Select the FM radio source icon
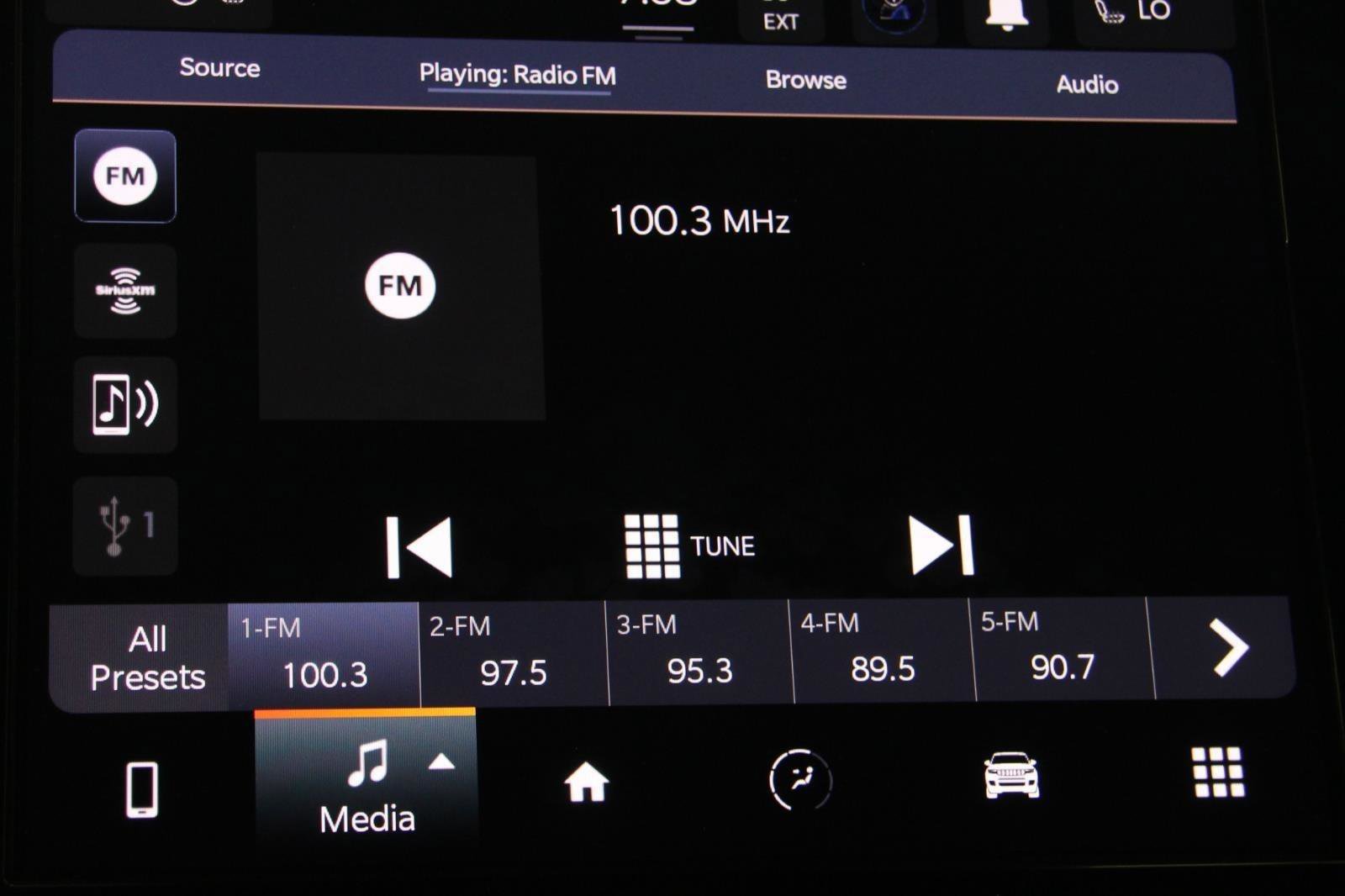 [125, 177]
